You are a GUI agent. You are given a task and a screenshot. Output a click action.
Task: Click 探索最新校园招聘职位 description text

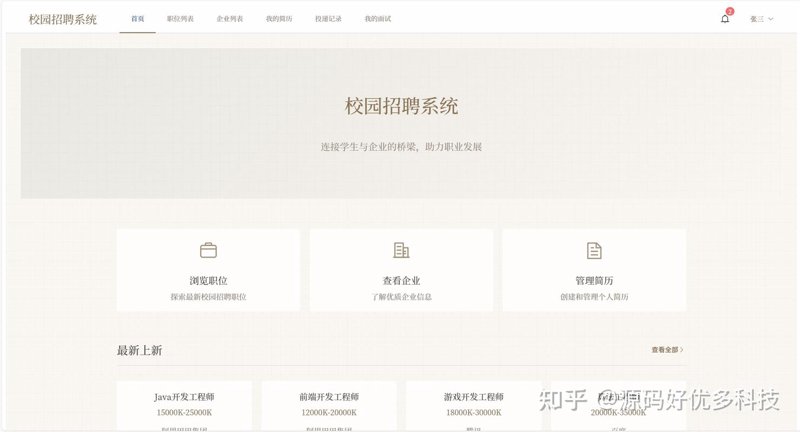click(208, 297)
